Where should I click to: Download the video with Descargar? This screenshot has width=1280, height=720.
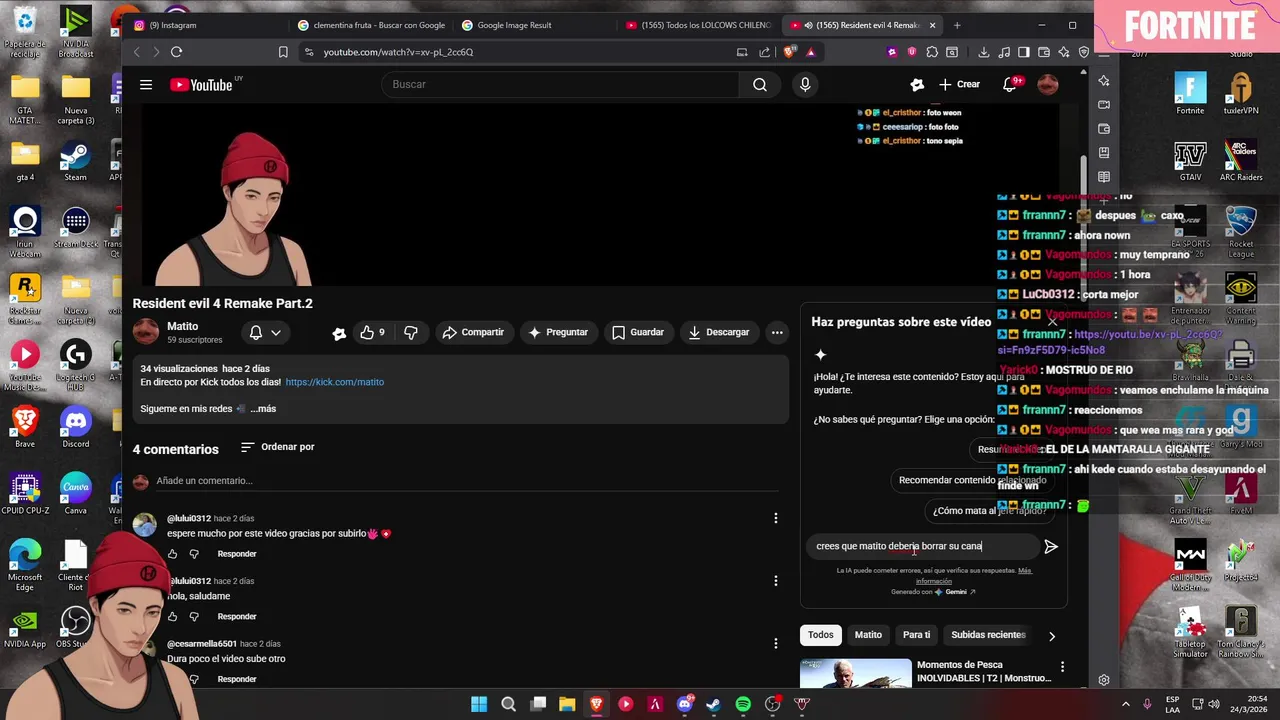pyautogui.click(x=719, y=332)
